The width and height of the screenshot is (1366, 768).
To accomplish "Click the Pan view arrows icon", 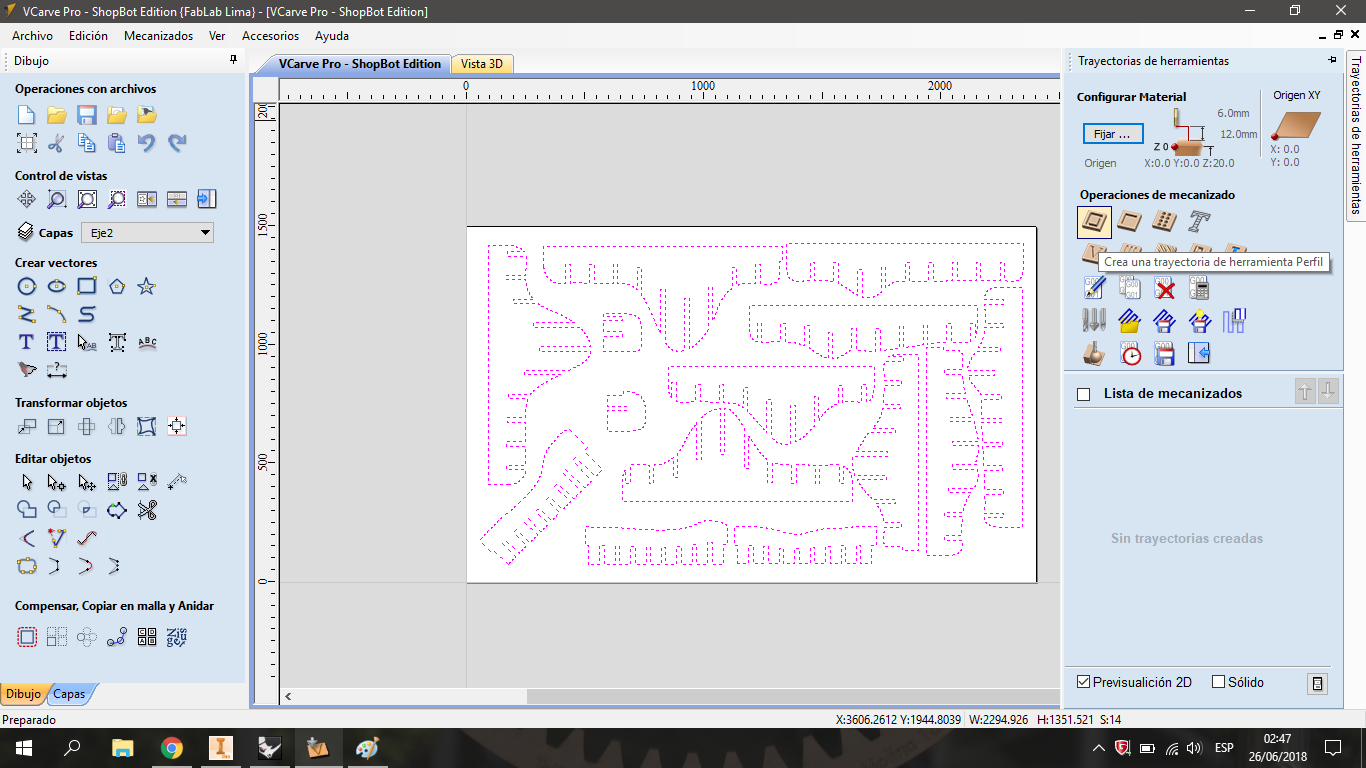I will coord(27,199).
